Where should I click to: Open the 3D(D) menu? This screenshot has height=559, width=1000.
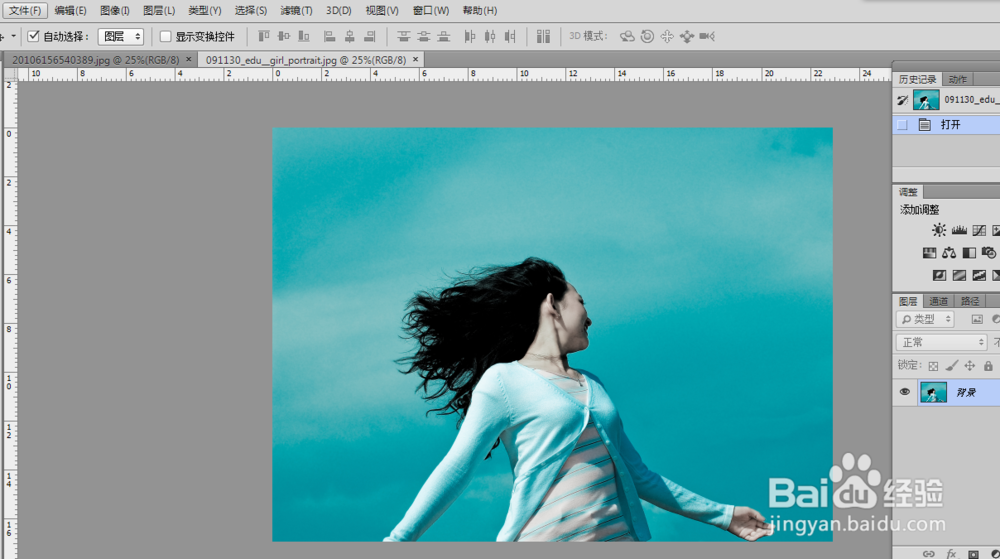339,10
